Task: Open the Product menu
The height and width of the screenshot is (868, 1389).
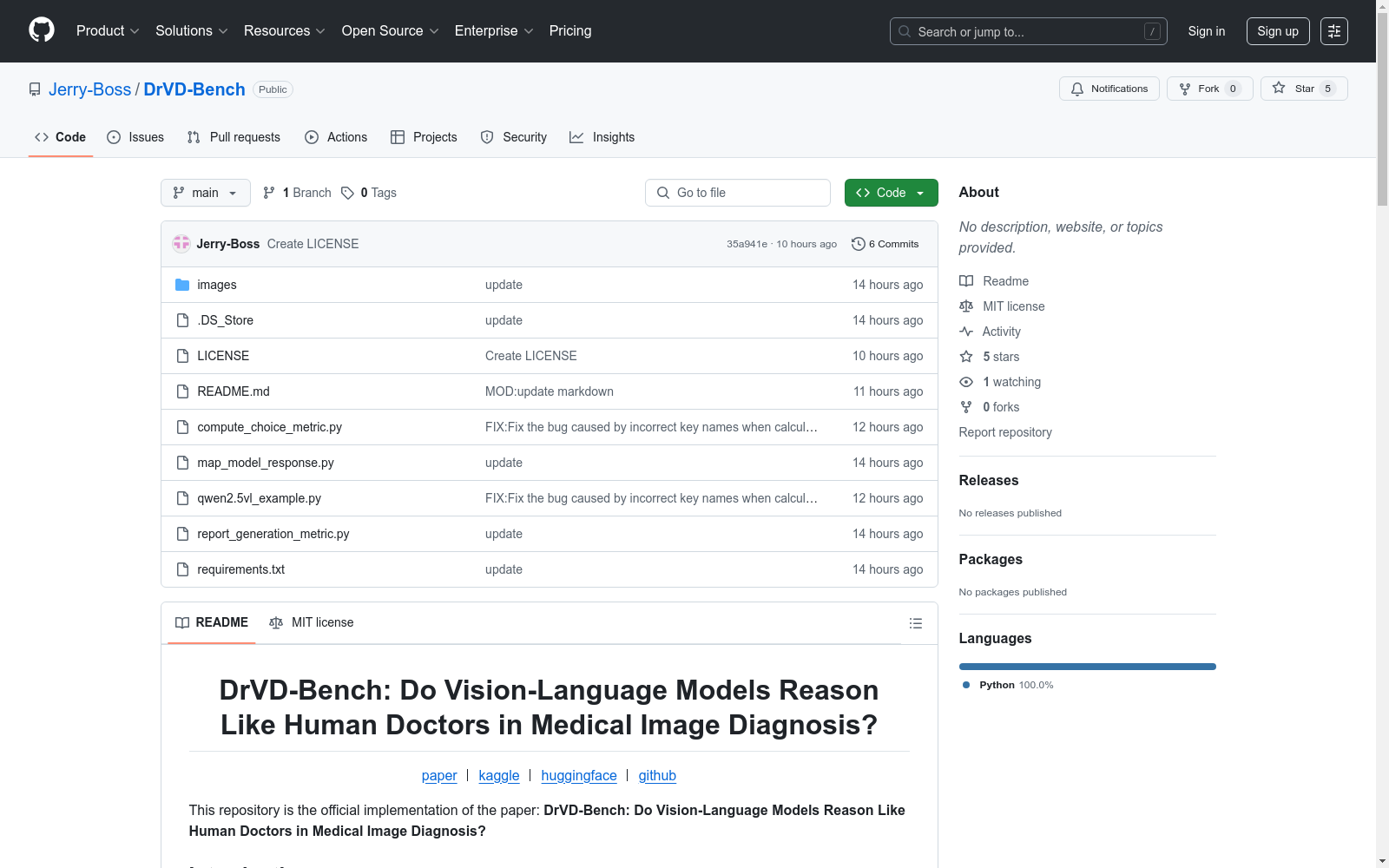Action: click(108, 31)
